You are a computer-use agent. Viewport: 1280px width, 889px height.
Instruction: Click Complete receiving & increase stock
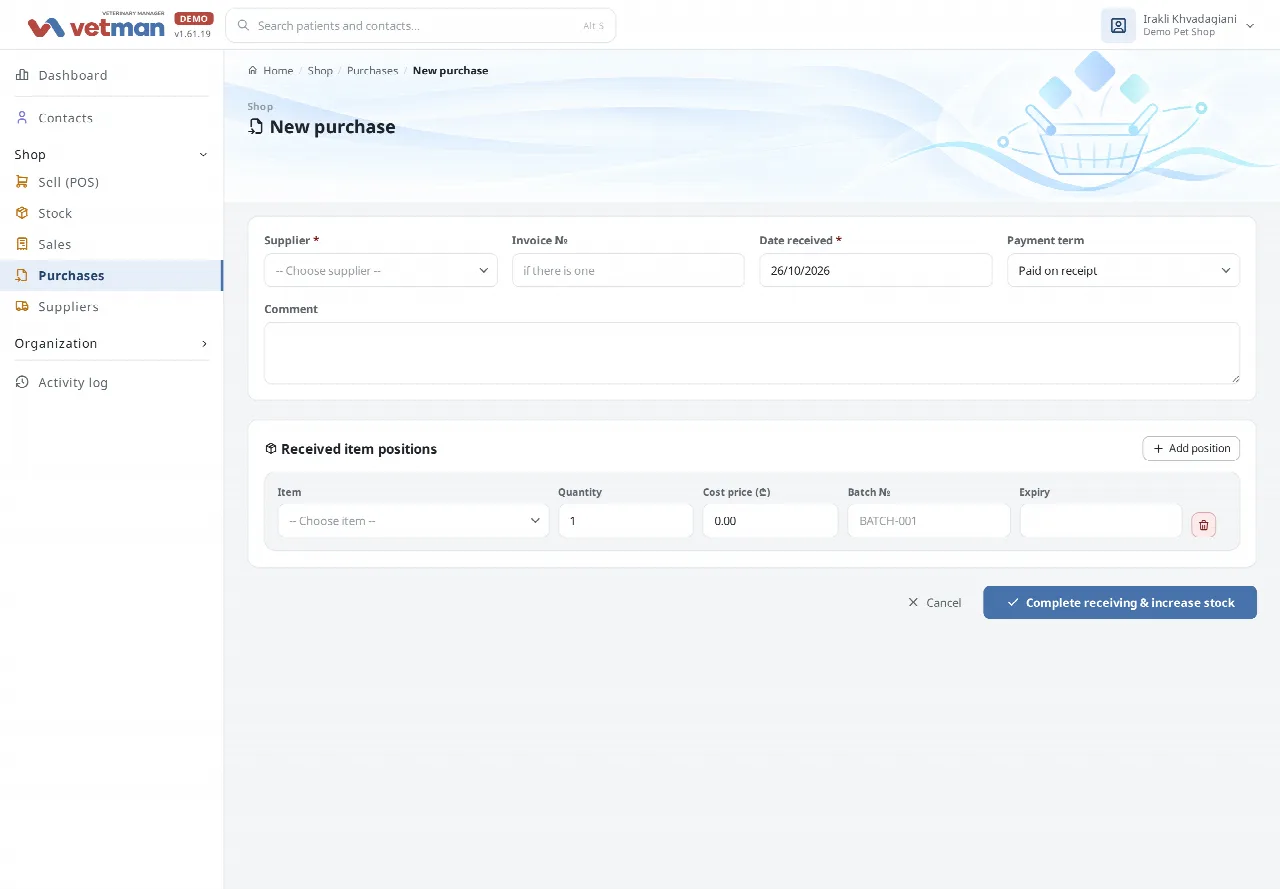point(1120,602)
